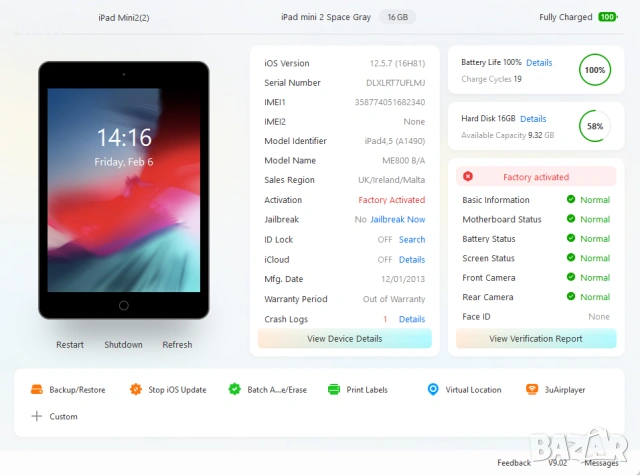This screenshot has height=475, width=640.
Task: Click iPad mini 2 Space Gray title
Action: (x=326, y=17)
